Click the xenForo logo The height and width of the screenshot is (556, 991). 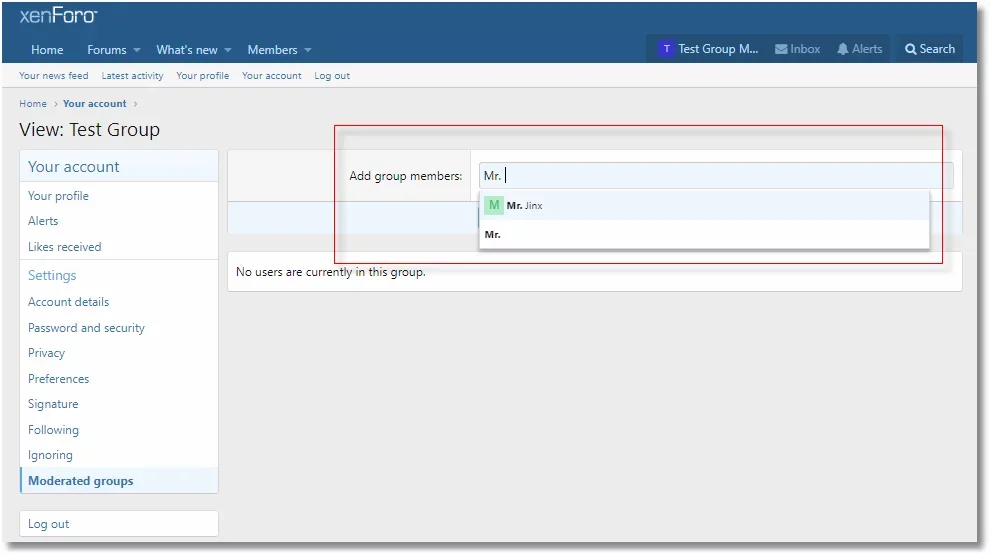pos(58,16)
